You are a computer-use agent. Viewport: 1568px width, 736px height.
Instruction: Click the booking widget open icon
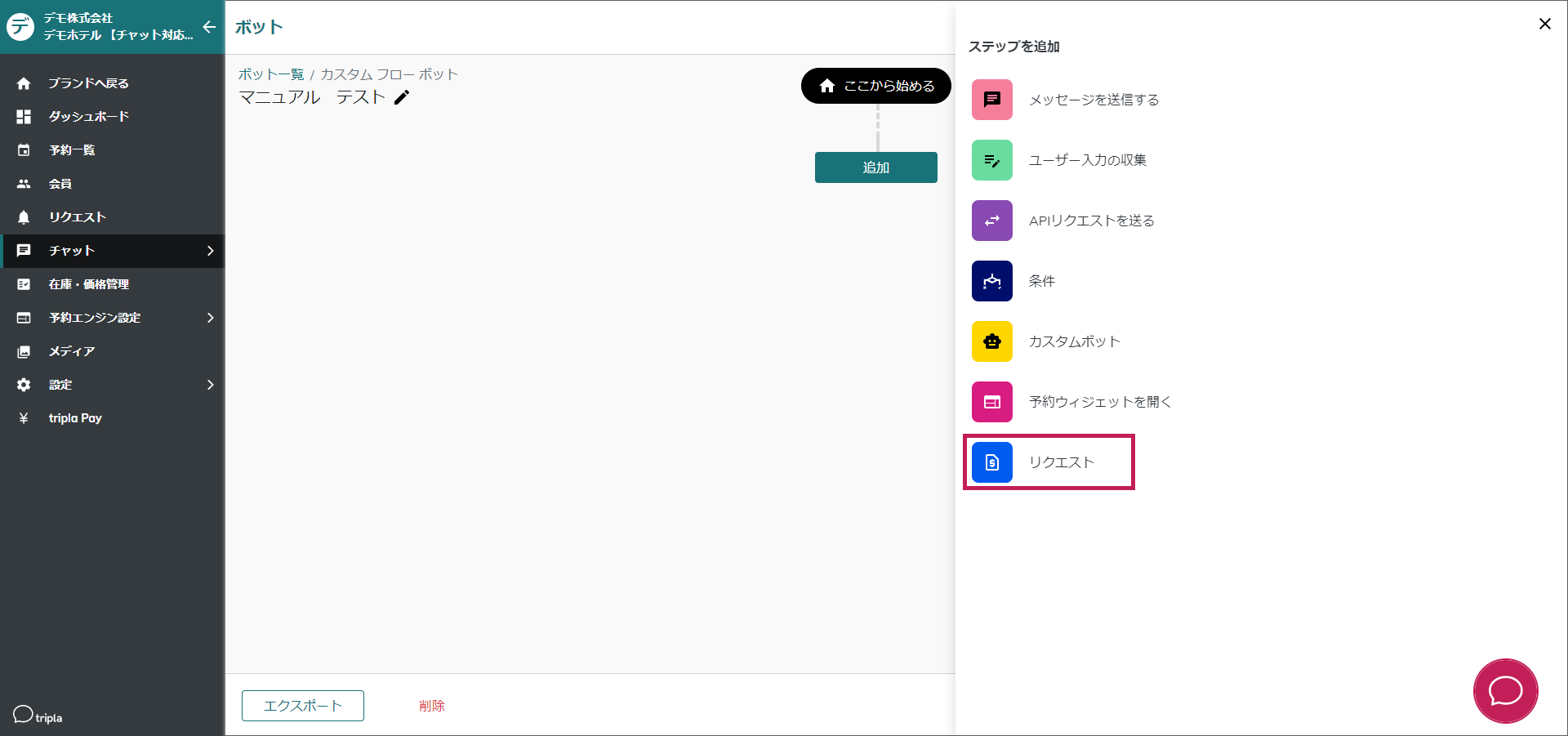pyautogui.click(x=991, y=402)
